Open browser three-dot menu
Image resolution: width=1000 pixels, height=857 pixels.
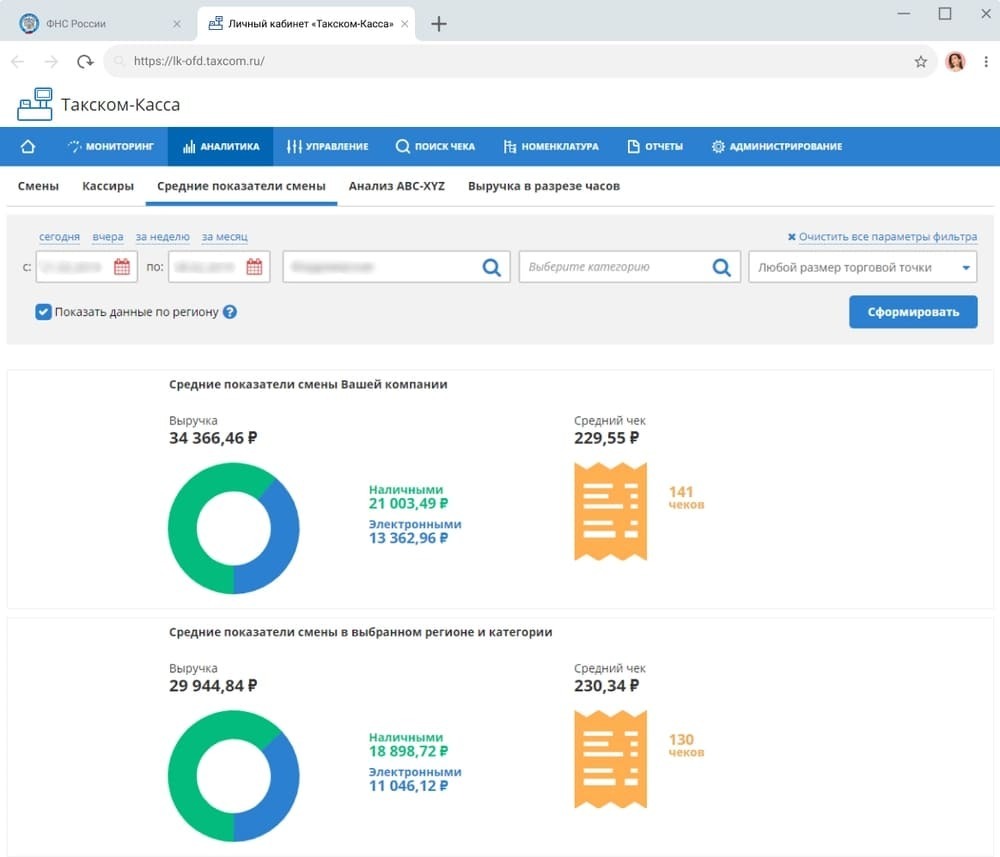click(x=986, y=61)
